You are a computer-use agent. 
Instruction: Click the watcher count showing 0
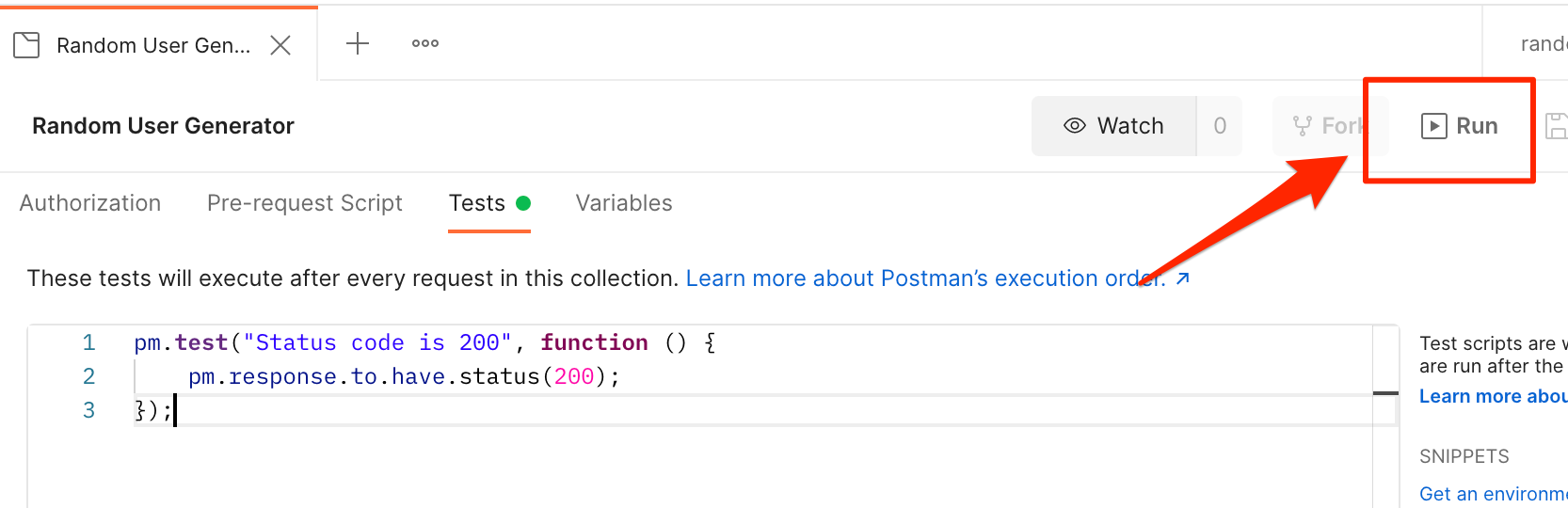1220,126
